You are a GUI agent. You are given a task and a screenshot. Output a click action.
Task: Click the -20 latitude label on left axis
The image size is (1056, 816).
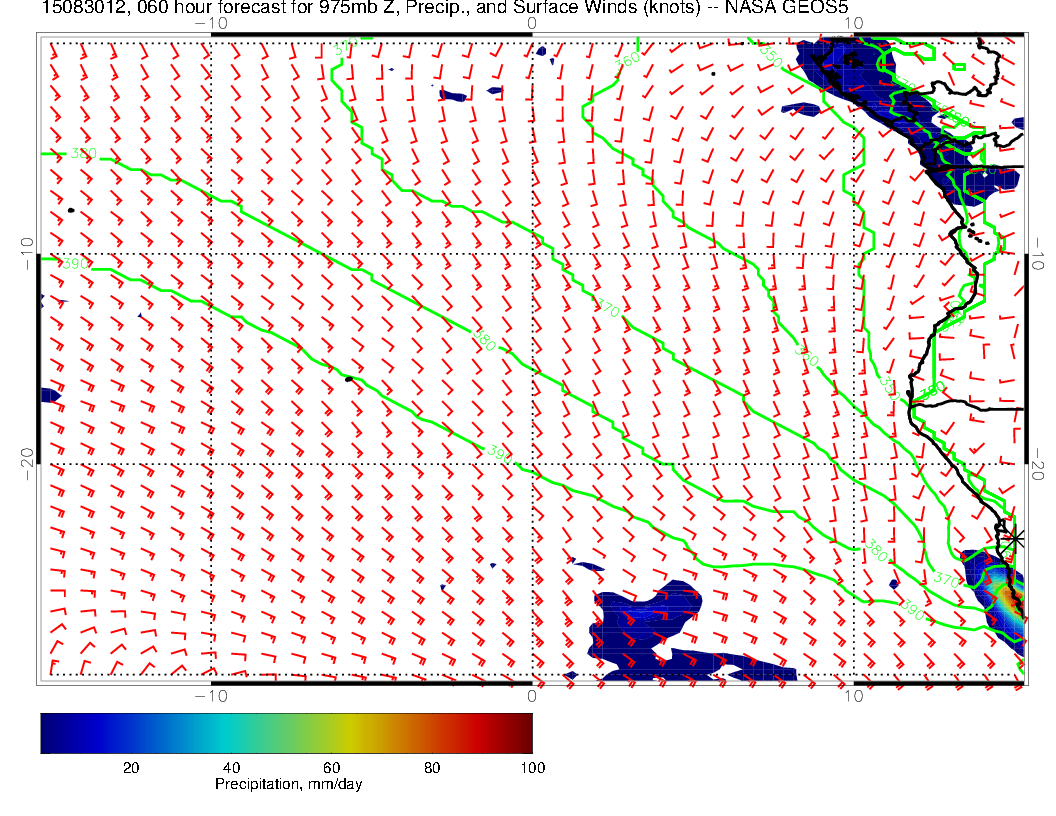(27, 457)
